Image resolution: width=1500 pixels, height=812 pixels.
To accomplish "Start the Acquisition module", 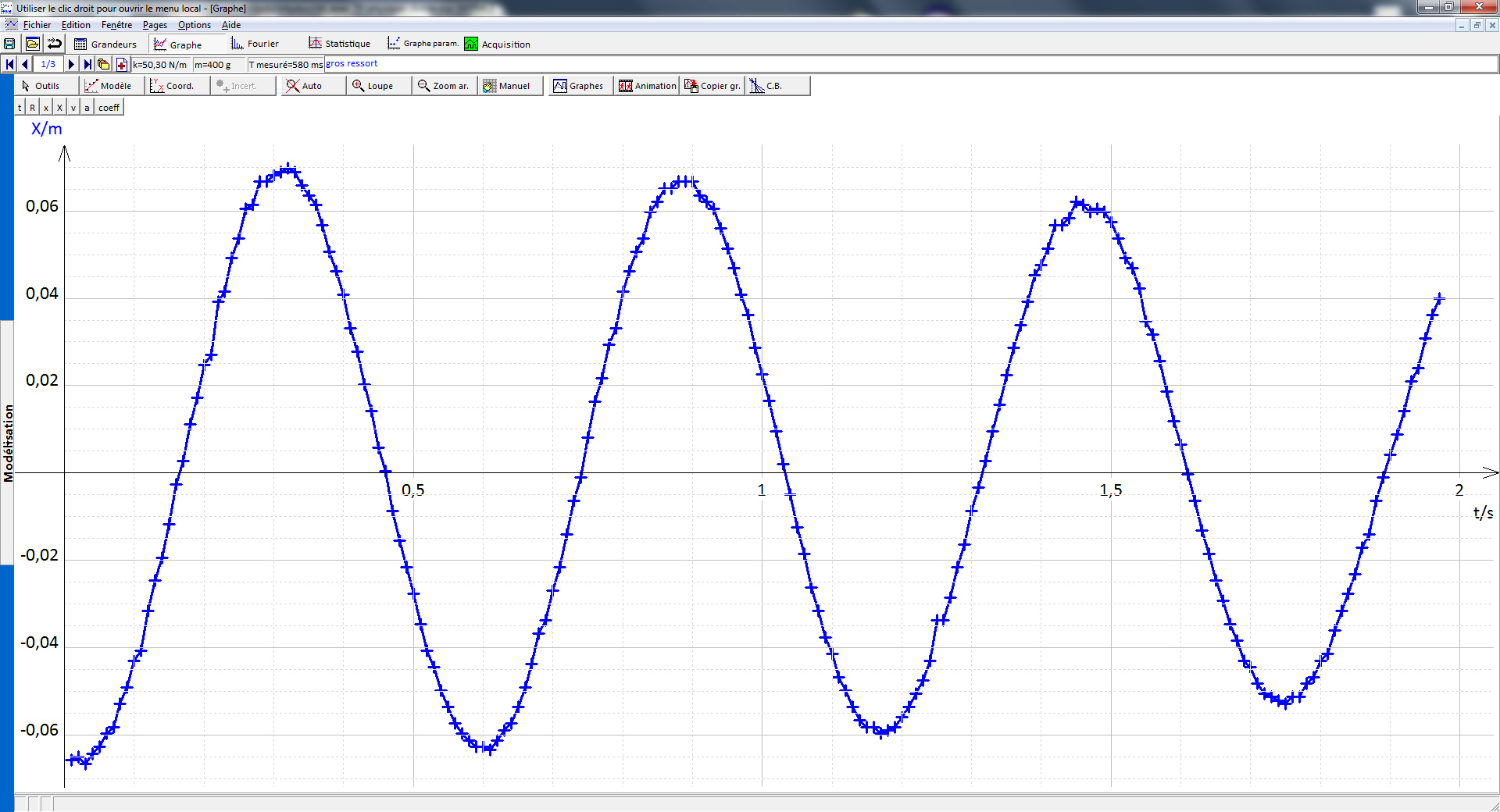I will 497,44.
